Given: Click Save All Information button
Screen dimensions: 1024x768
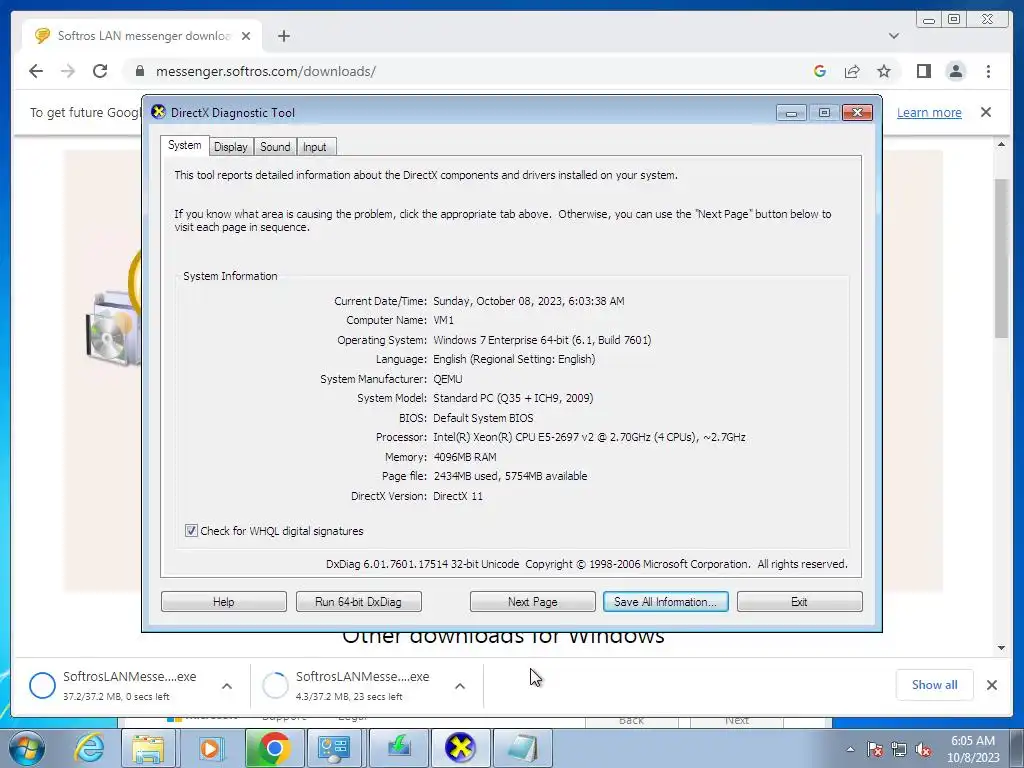Looking at the screenshot, I should [x=665, y=601].
